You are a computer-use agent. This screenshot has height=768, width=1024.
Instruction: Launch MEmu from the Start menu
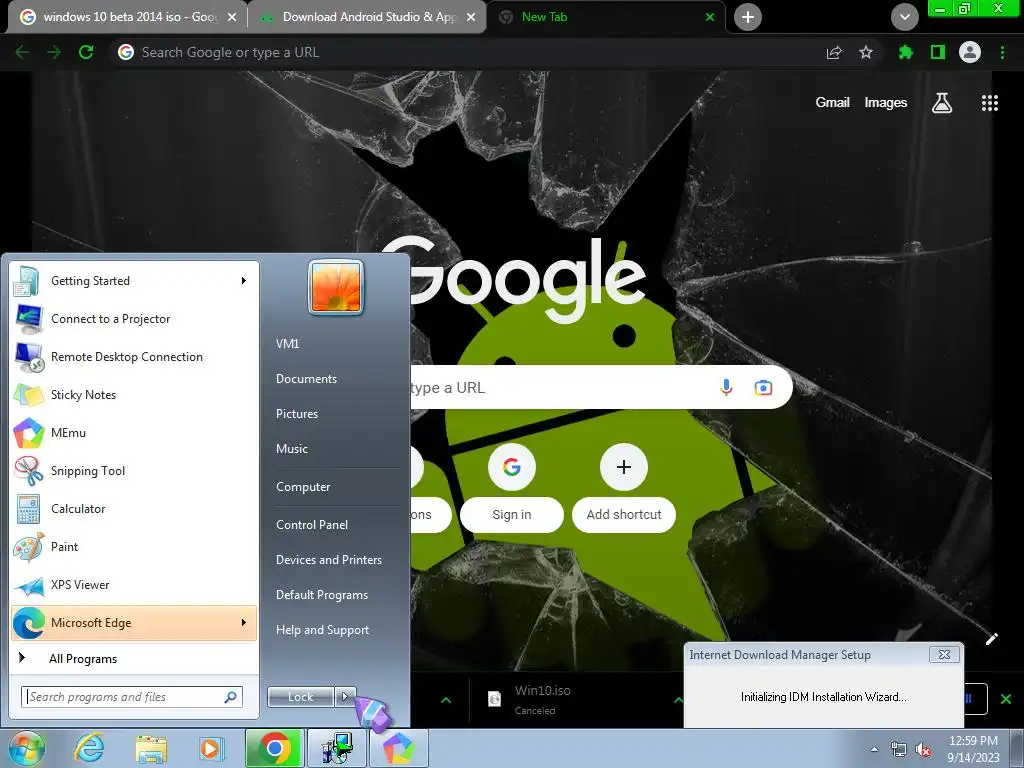click(134, 433)
